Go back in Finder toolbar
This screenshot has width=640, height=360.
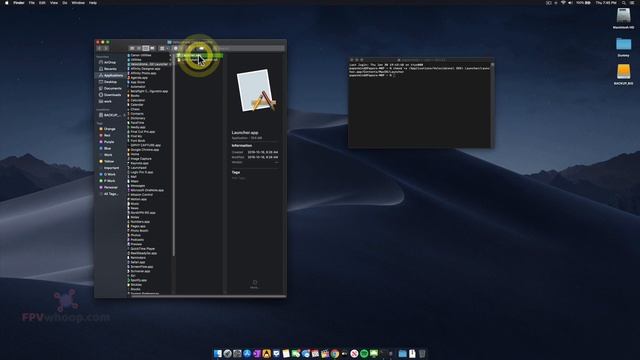[x=99, y=48]
